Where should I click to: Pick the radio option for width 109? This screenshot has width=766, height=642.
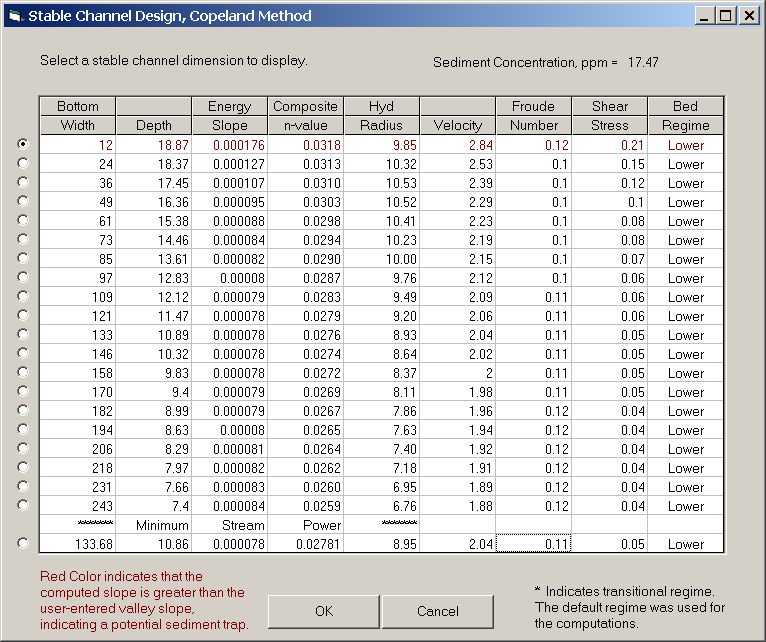click(x=23, y=296)
